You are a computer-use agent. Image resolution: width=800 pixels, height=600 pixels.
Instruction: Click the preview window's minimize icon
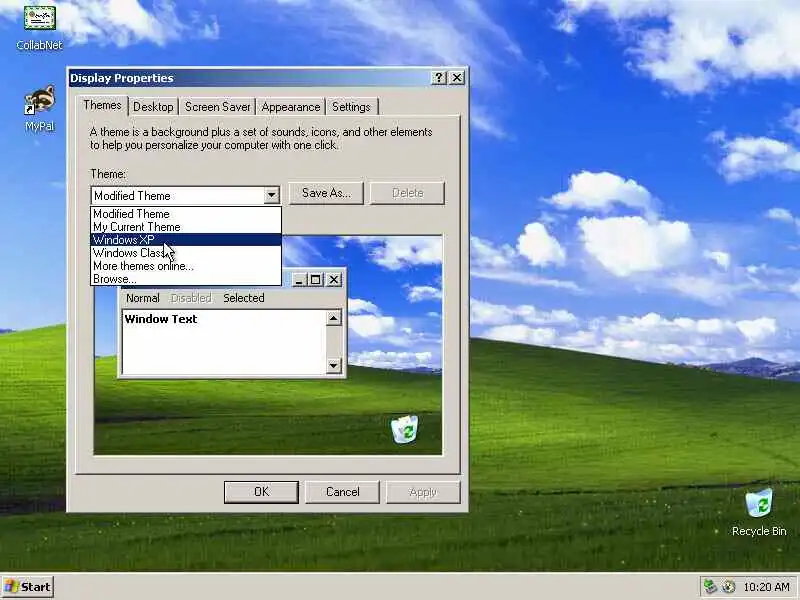[x=299, y=280]
